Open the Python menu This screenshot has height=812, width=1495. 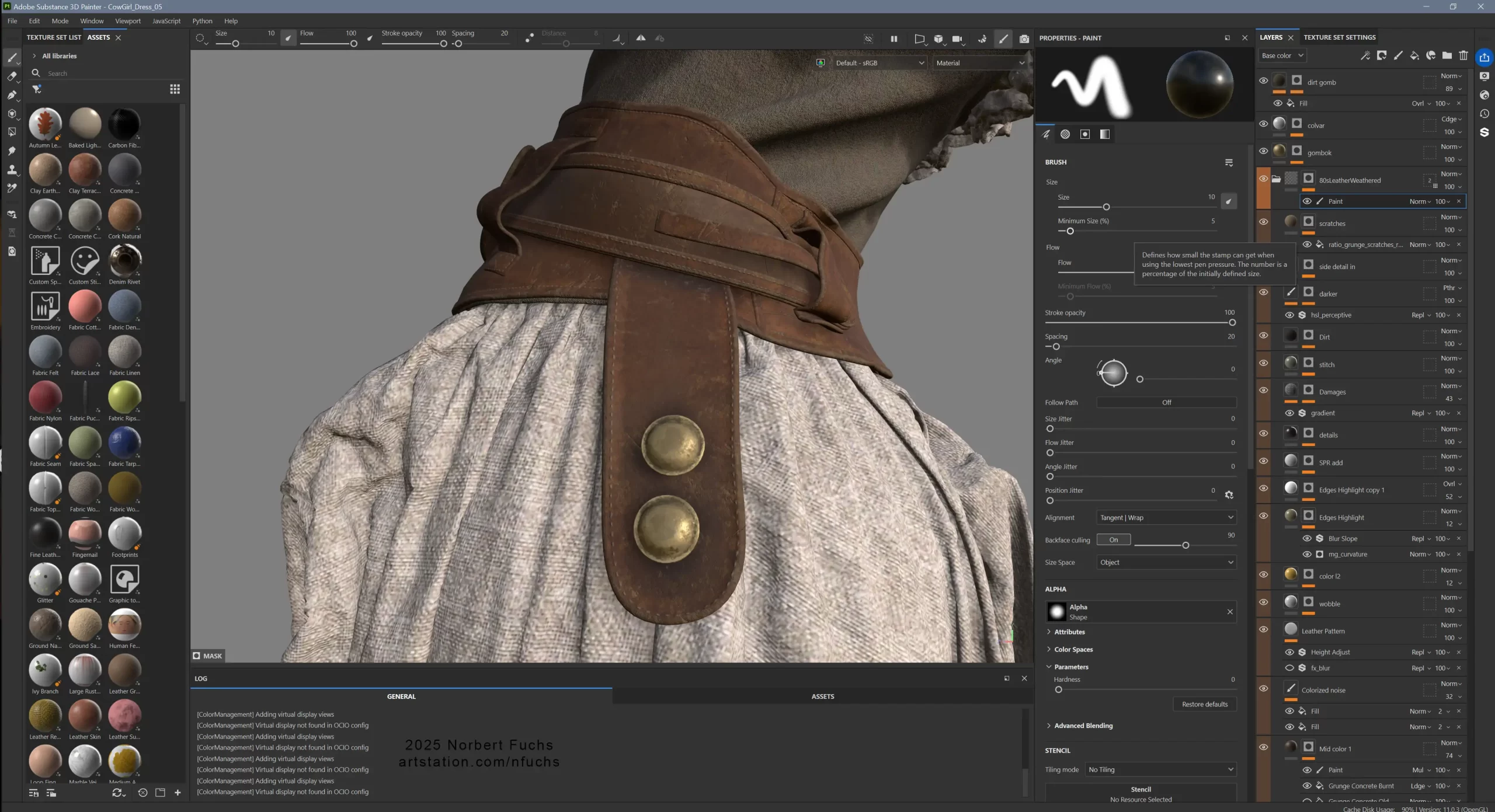[202, 20]
